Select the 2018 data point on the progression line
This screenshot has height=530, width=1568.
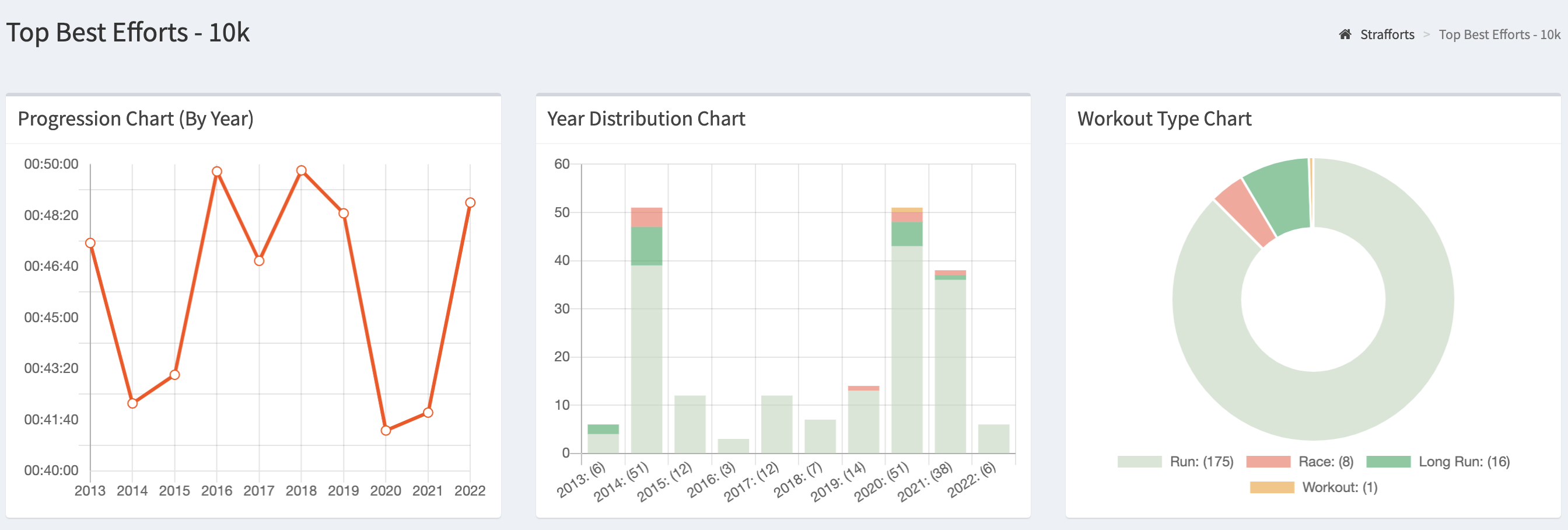pyautogui.click(x=302, y=170)
